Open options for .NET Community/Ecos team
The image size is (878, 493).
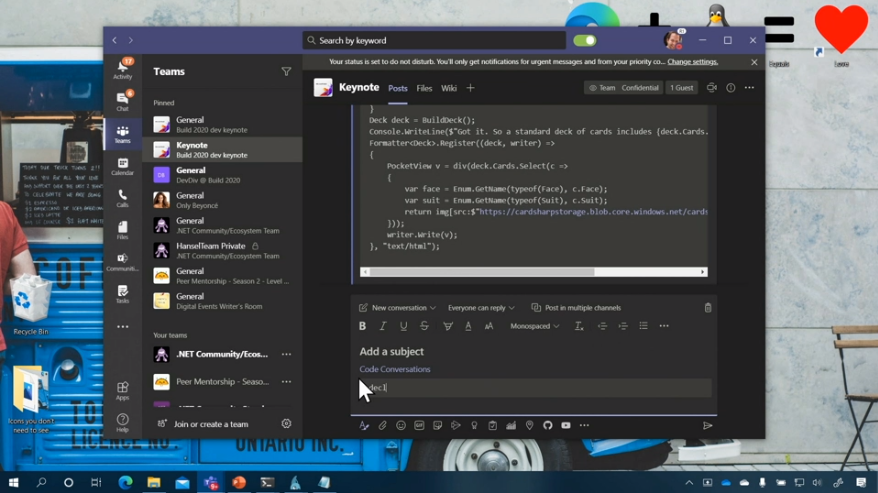tap(286, 354)
